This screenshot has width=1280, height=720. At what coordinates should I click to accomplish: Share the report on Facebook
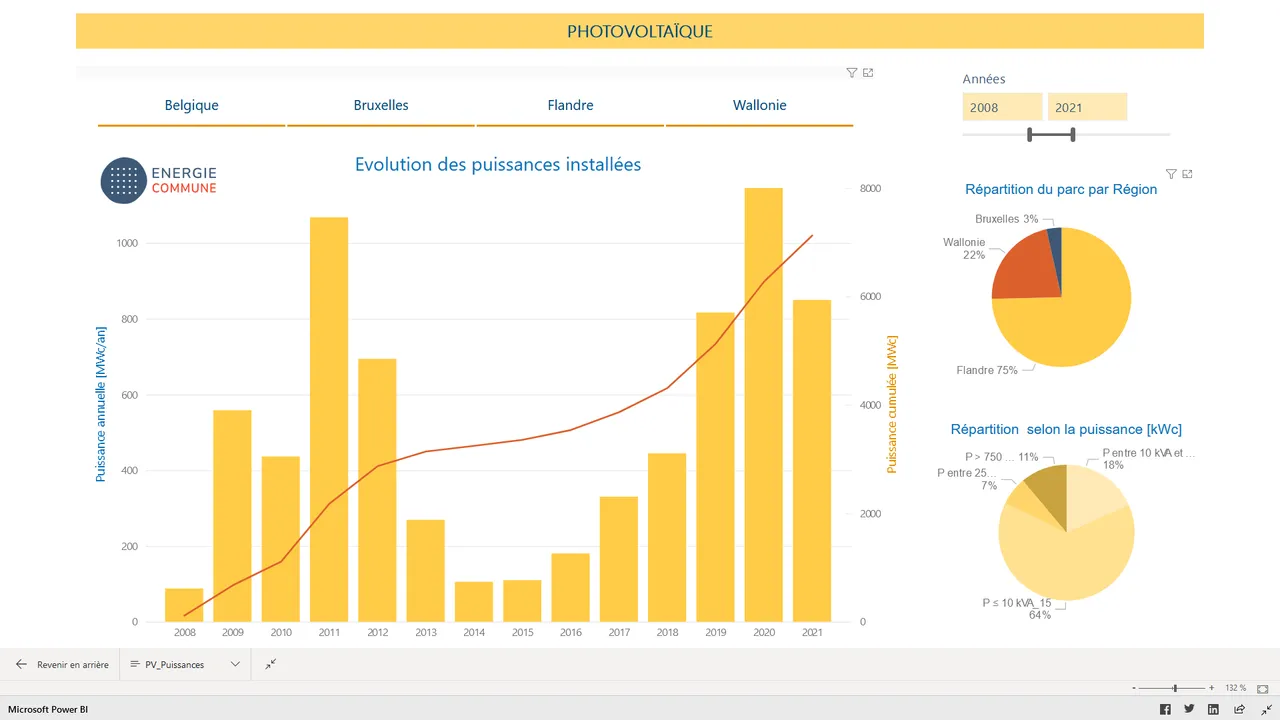[x=1165, y=709]
